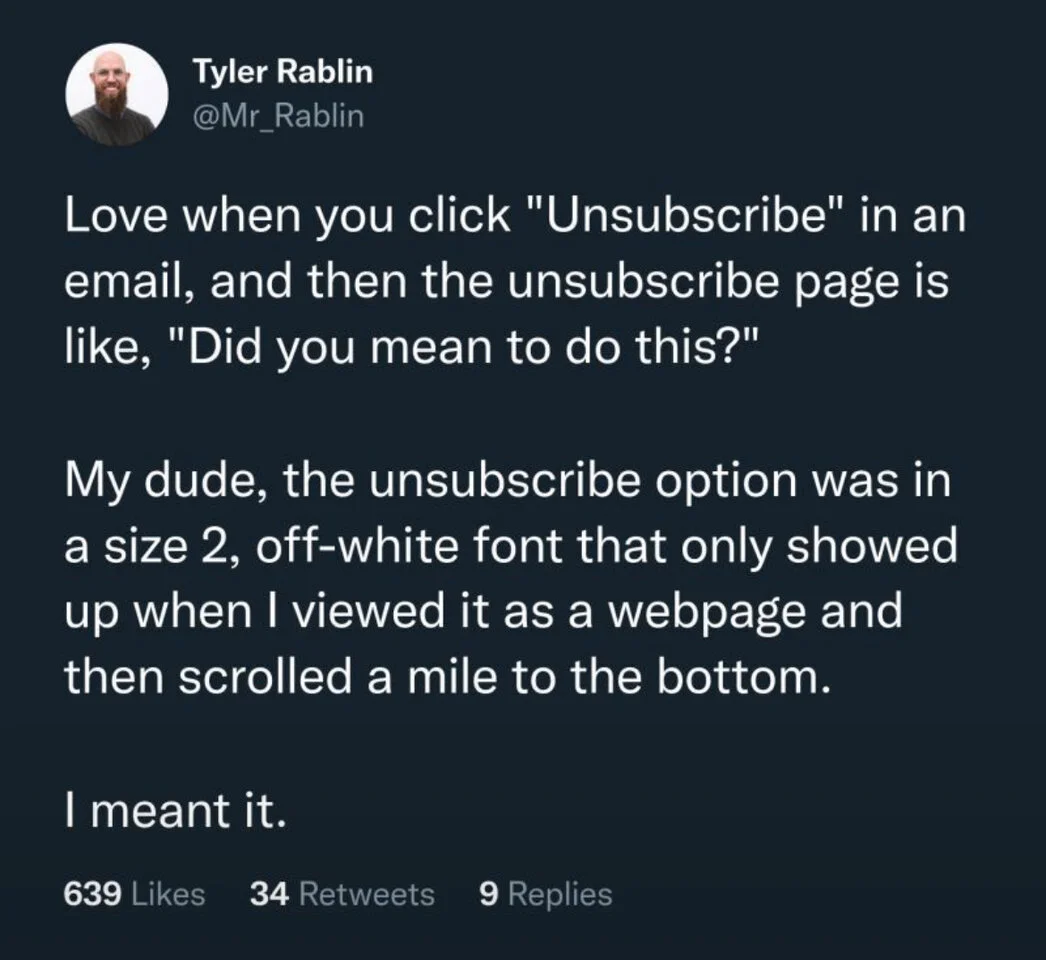View the 639 Likes list
The image size is (1046, 960).
tap(134, 893)
